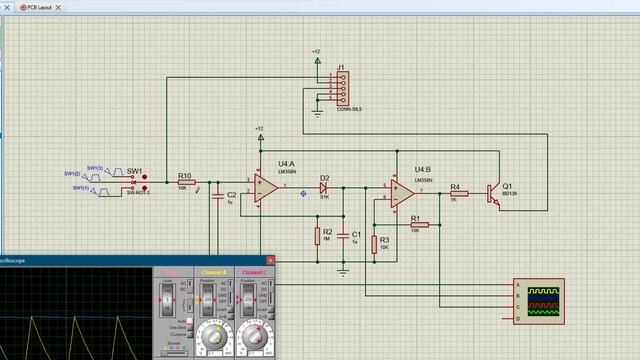Click the ground symbol below J1
The height and width of the screenshot is (360, 640).
click(318, 113)
